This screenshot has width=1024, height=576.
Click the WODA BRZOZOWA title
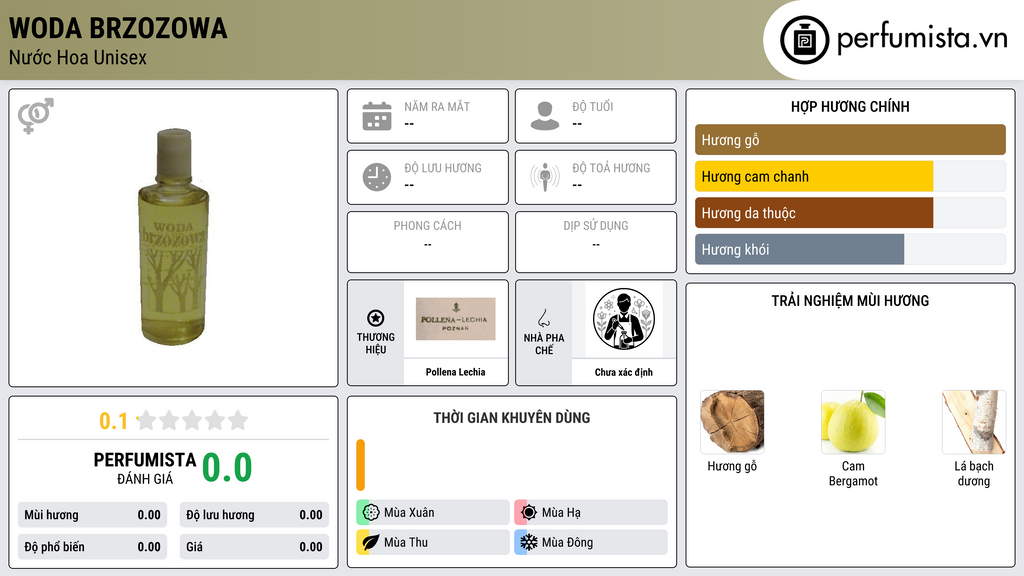click(x=118, y=28)
